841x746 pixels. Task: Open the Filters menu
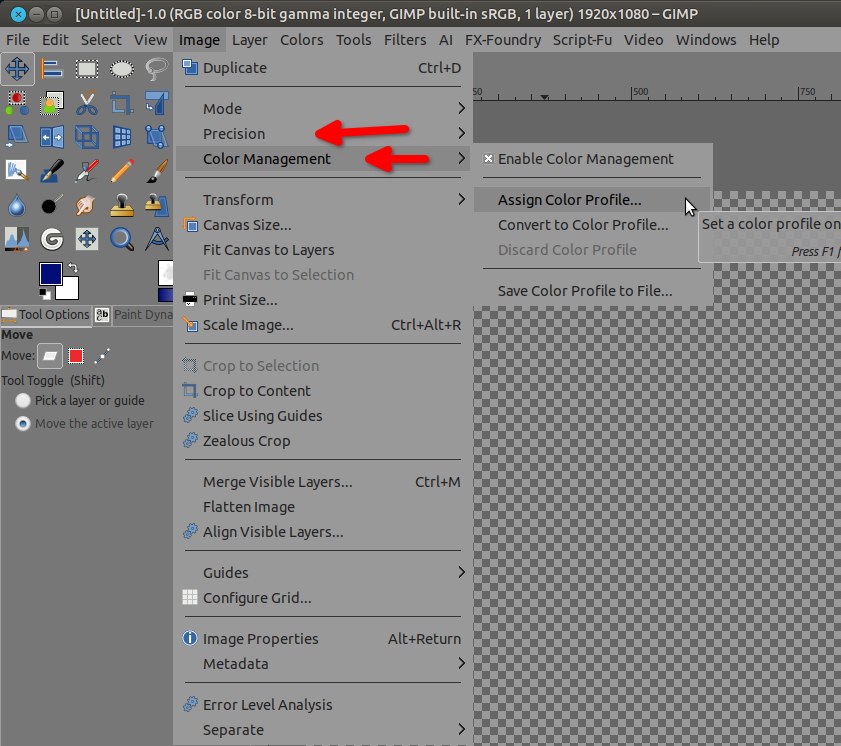point(405,40)
